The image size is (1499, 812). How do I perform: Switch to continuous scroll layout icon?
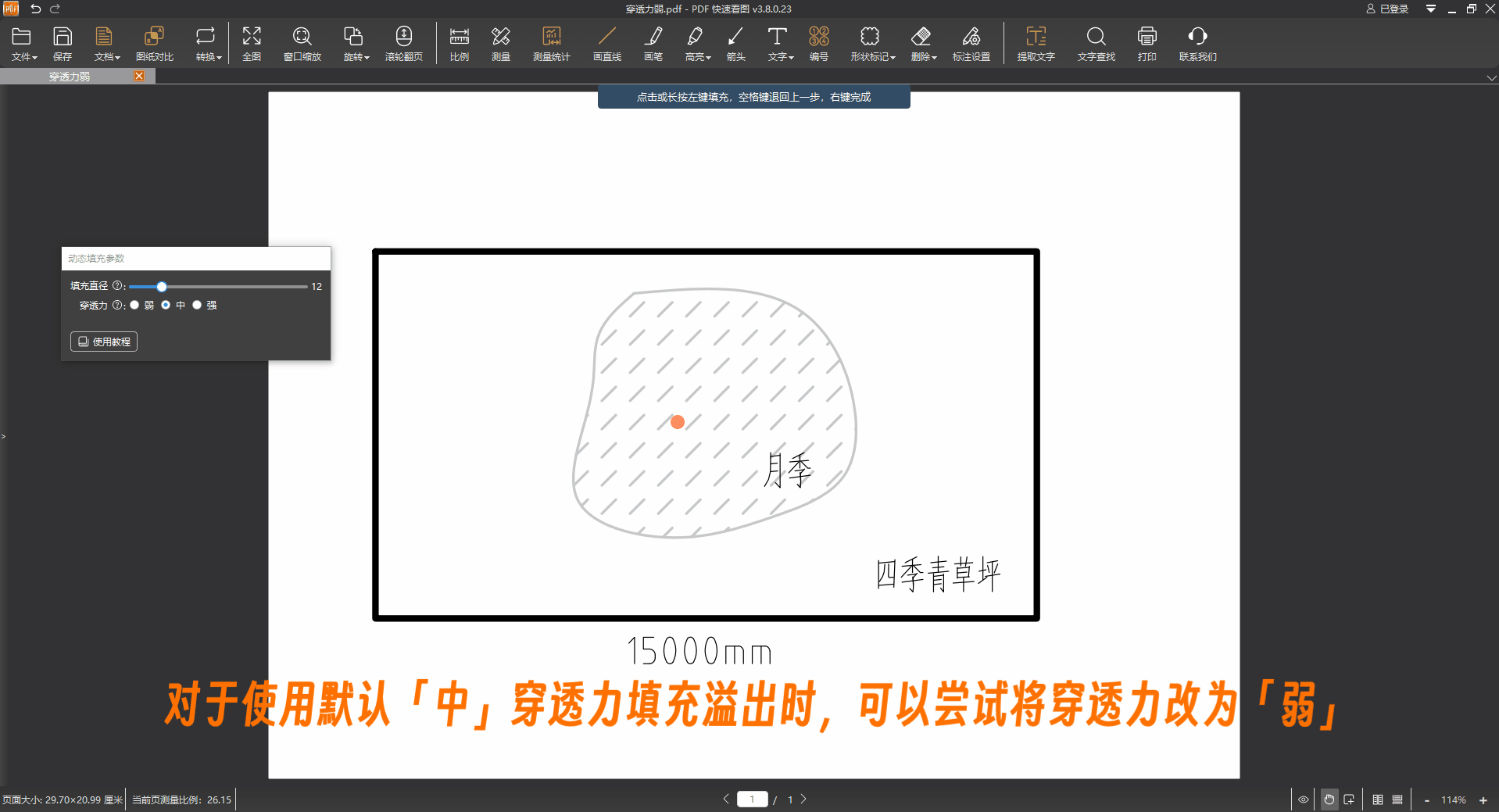[1397, 799]
